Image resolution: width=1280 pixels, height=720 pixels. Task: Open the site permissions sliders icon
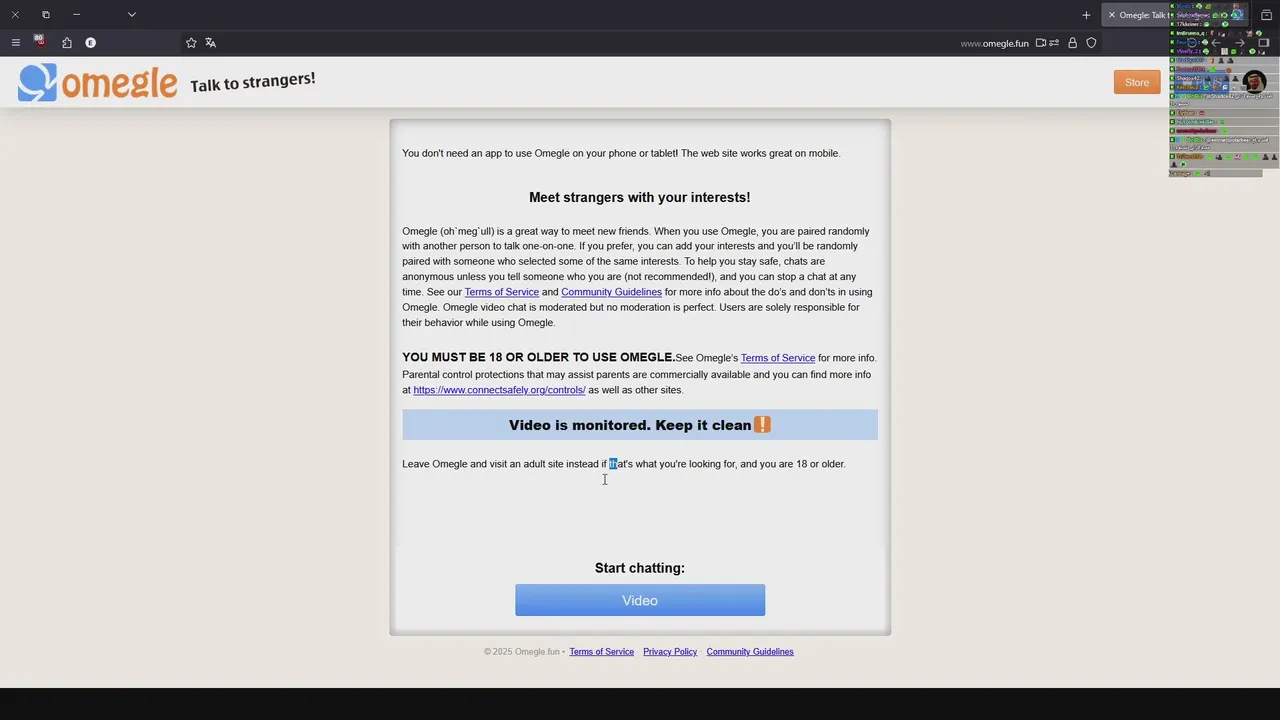(x=1054, y=43)
